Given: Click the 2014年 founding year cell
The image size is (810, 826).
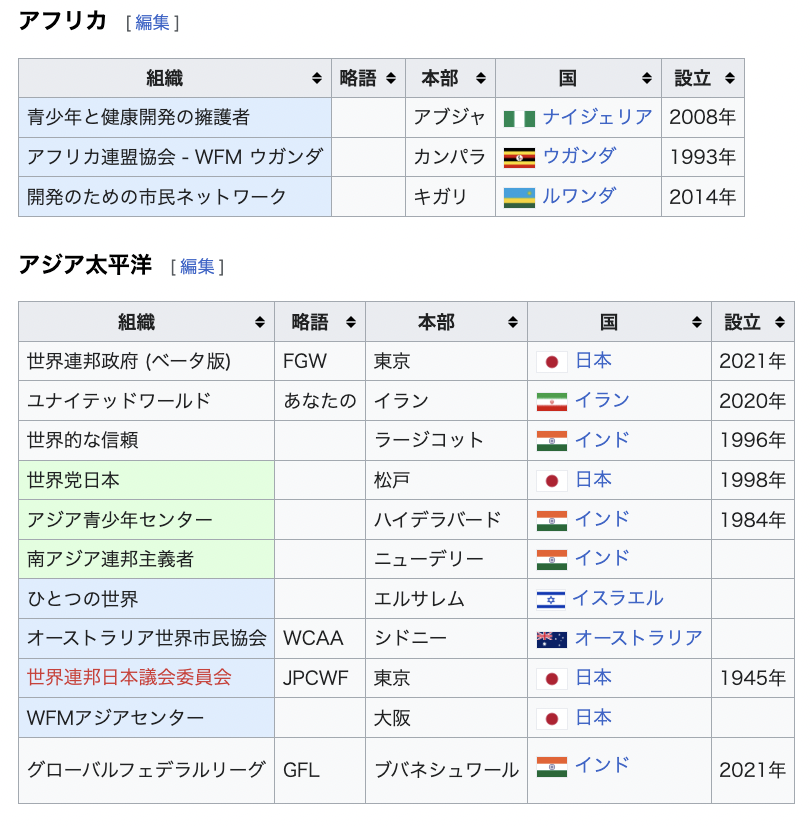Looking at the screenshot, I should pyautogui.click(x=703, y=196).
